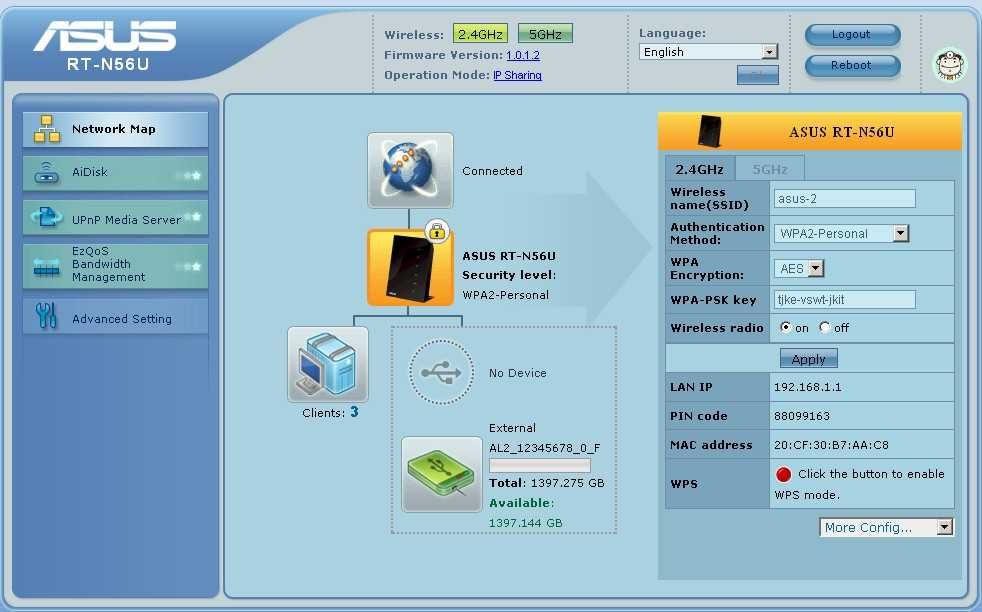Click the cartoon help mascot icon
The height and width of the screenshot is (612, 982).
click(x=950, y=65)
